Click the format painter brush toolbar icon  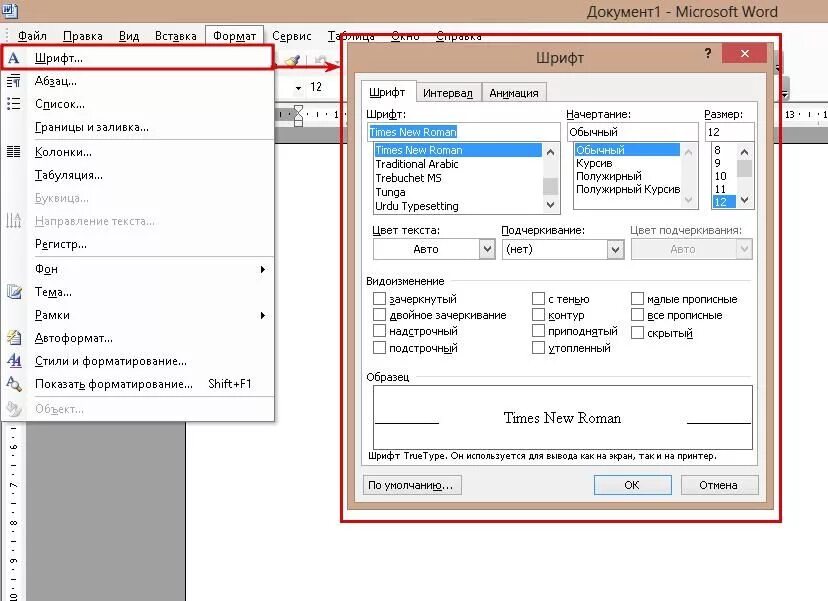[292, 61]
